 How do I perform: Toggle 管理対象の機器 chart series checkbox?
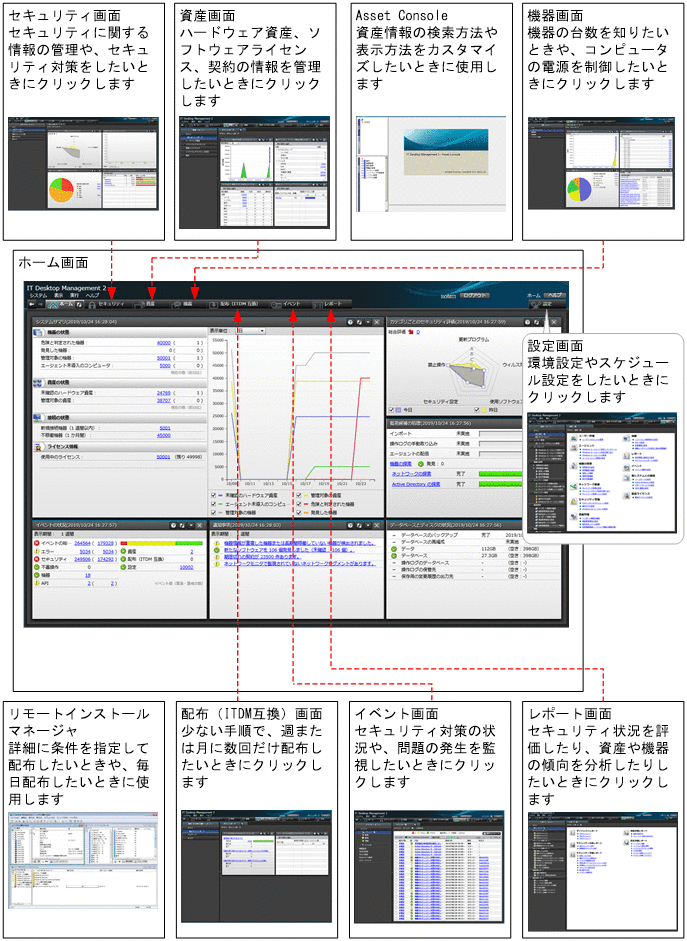(214, 513)
